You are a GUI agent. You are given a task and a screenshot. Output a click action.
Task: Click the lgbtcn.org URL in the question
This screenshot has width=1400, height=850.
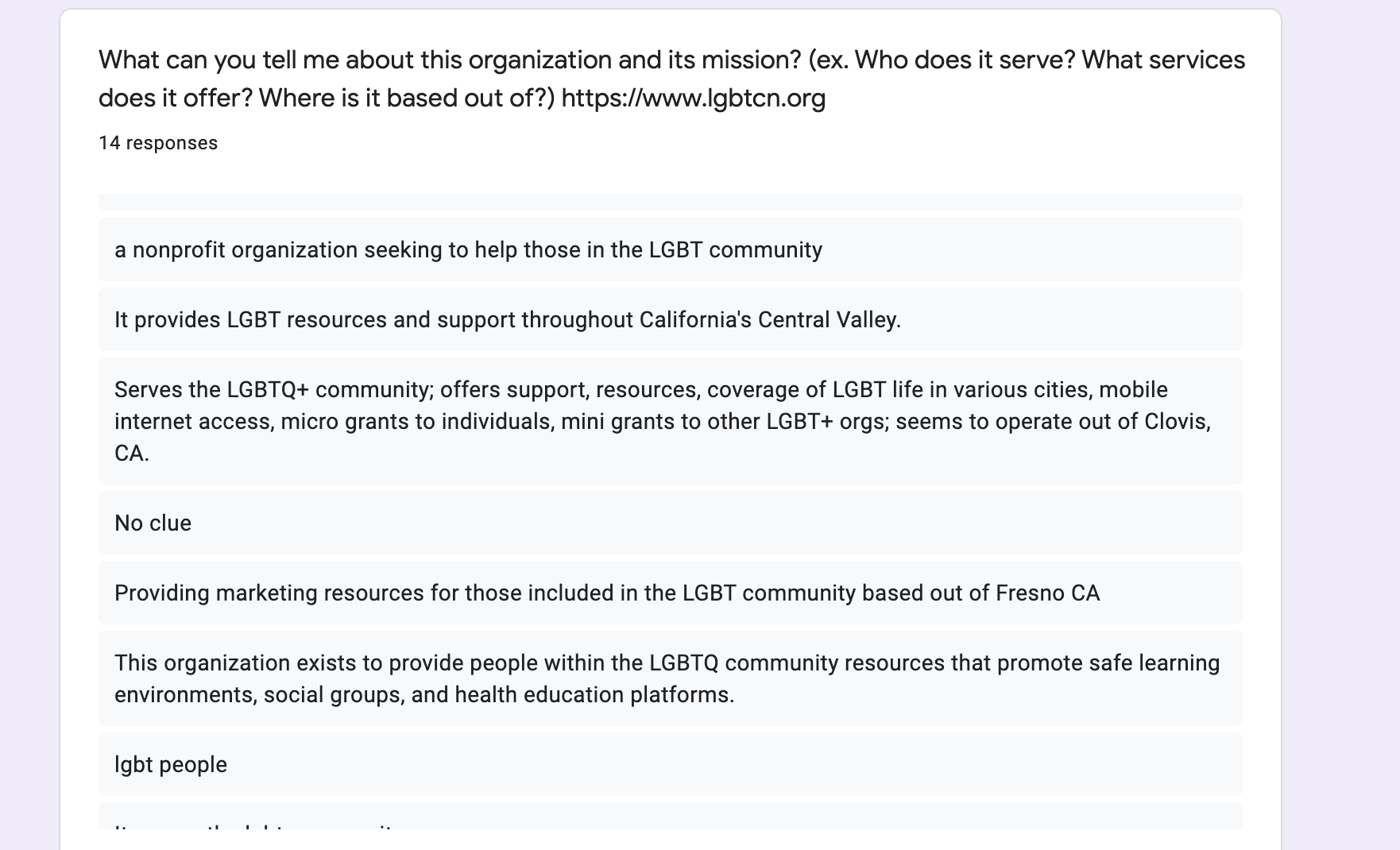tap(694, 98)
